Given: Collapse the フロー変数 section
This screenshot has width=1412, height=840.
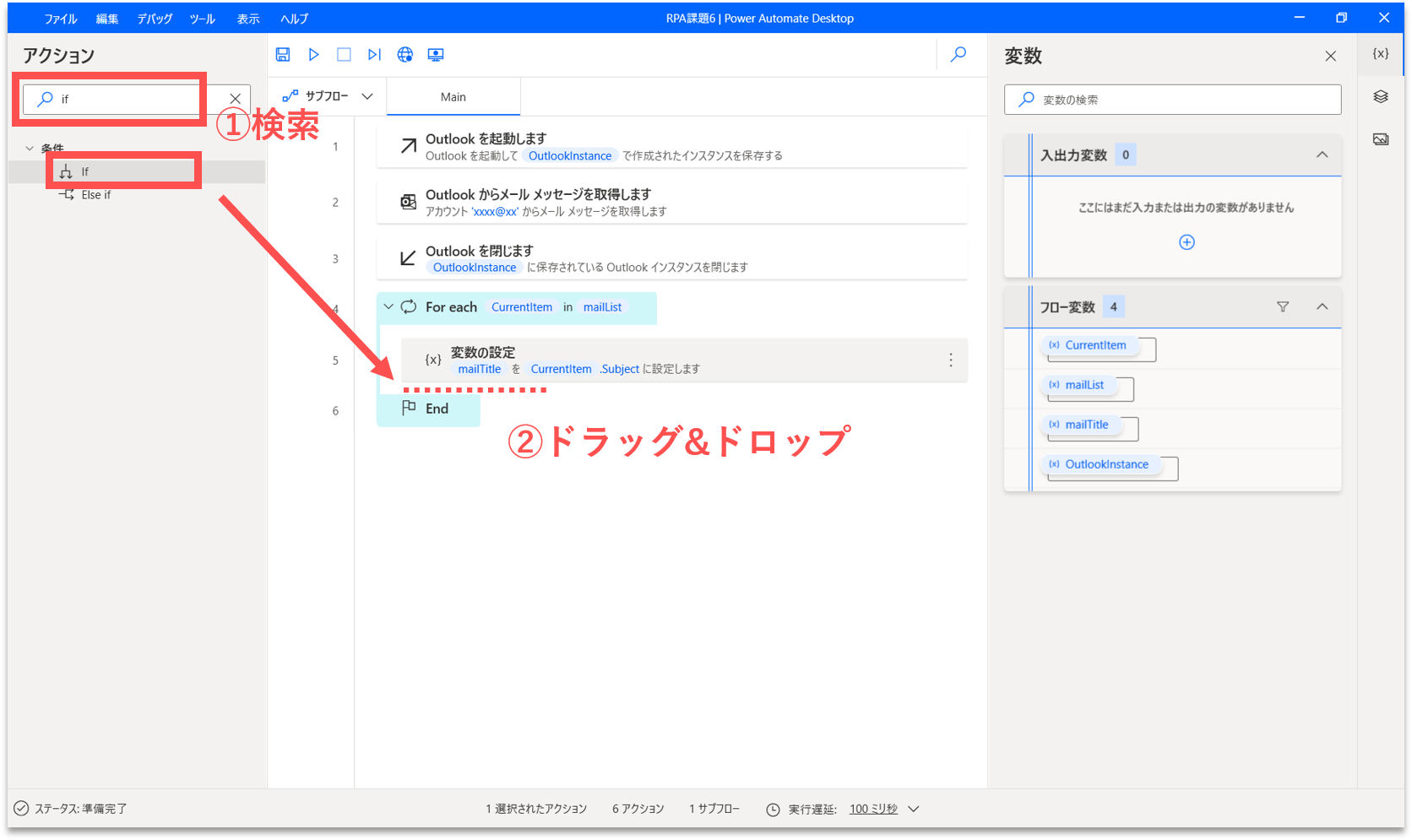Looking at the screenshot, I should pyautogui.click(x=1322, y=307).
